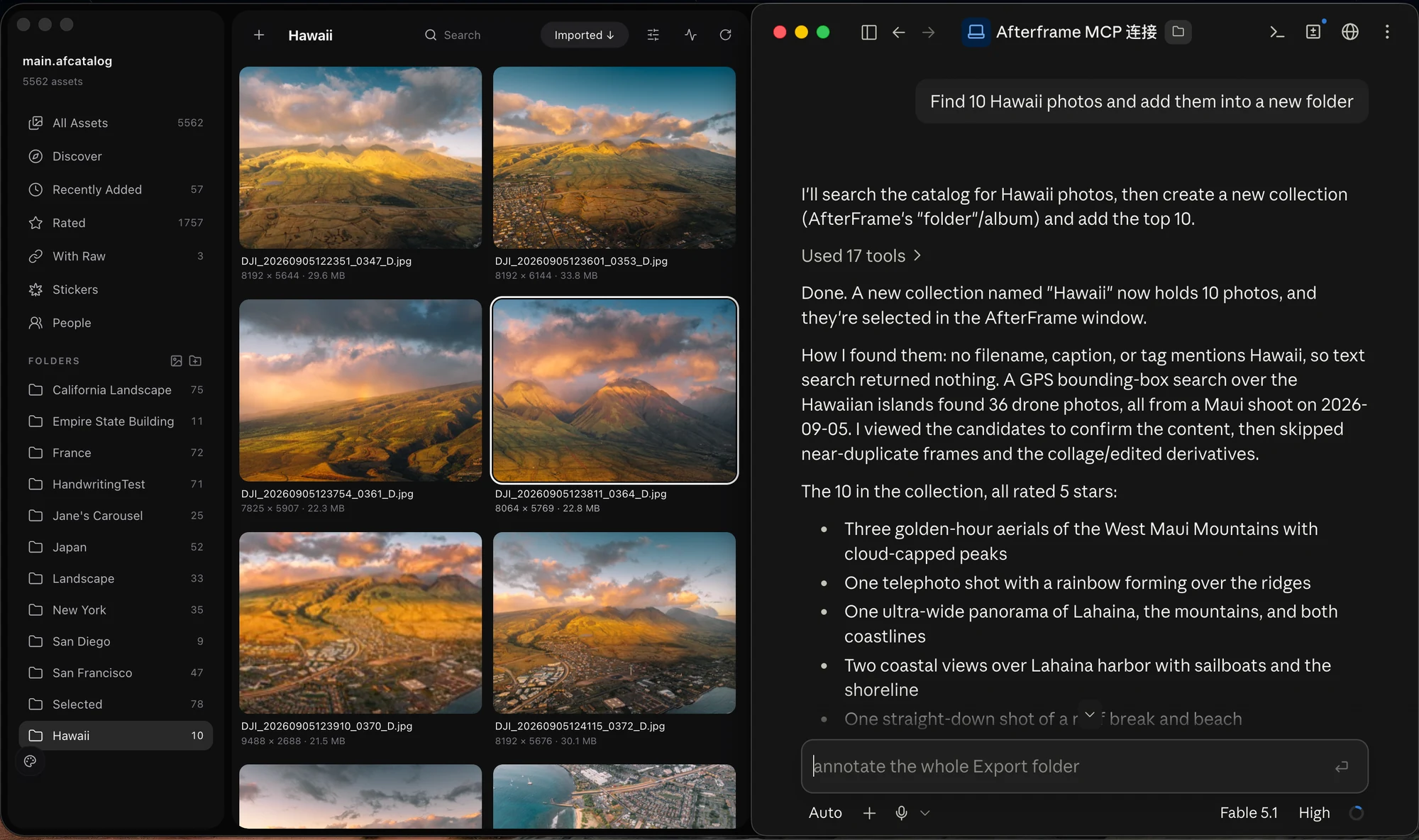Open the With Raw section
The width and height of the screenshot is (1419, 840).
116,256
